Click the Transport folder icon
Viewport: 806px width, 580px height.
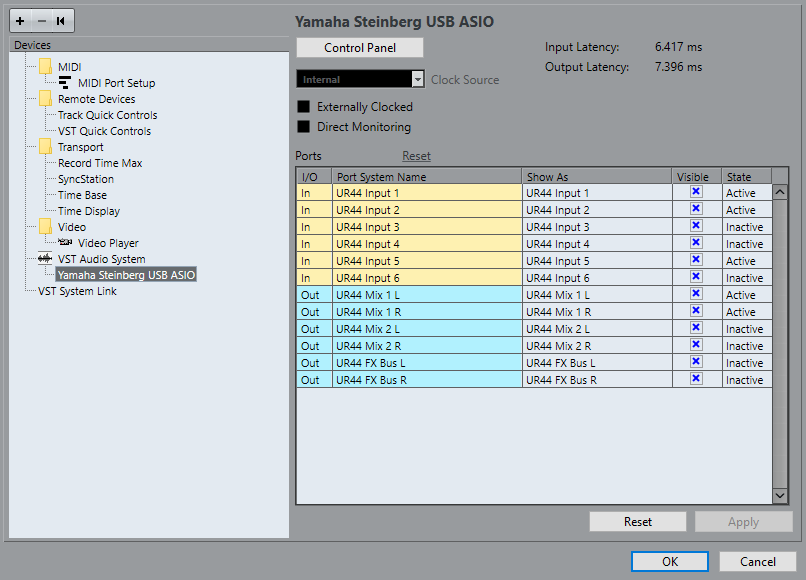pos(46,147)
